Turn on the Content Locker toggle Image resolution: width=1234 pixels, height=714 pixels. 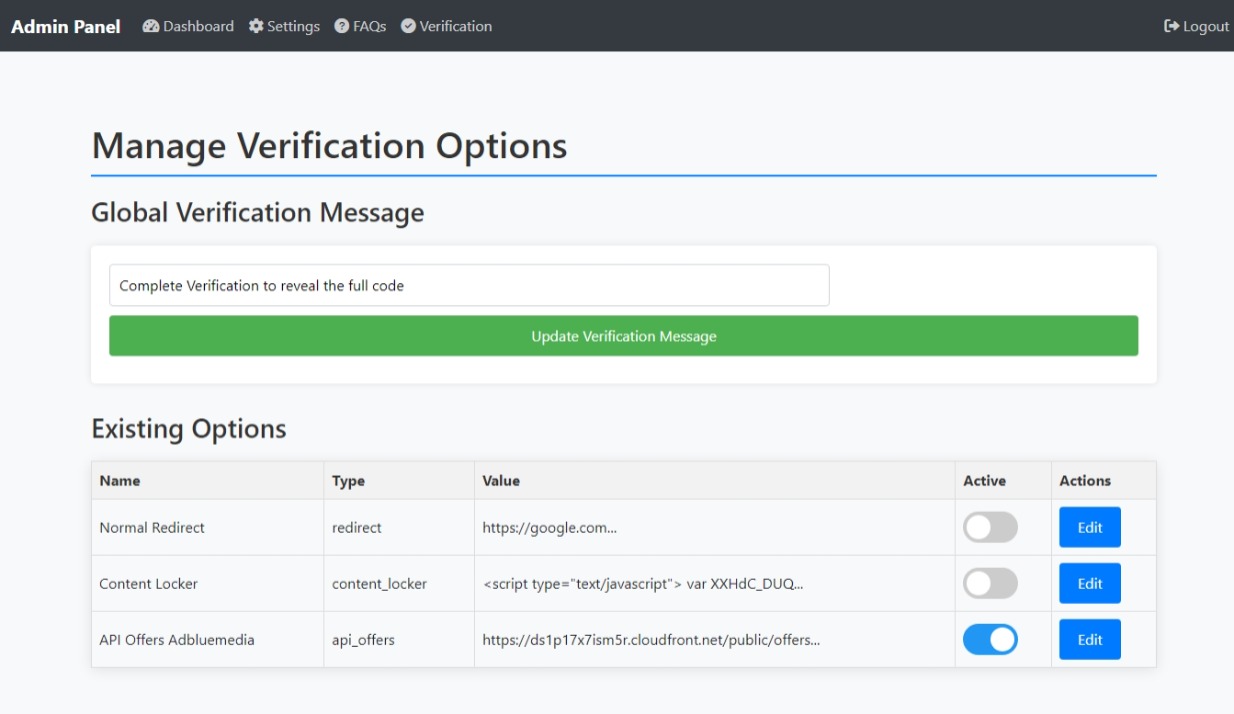tap(990, 584)
